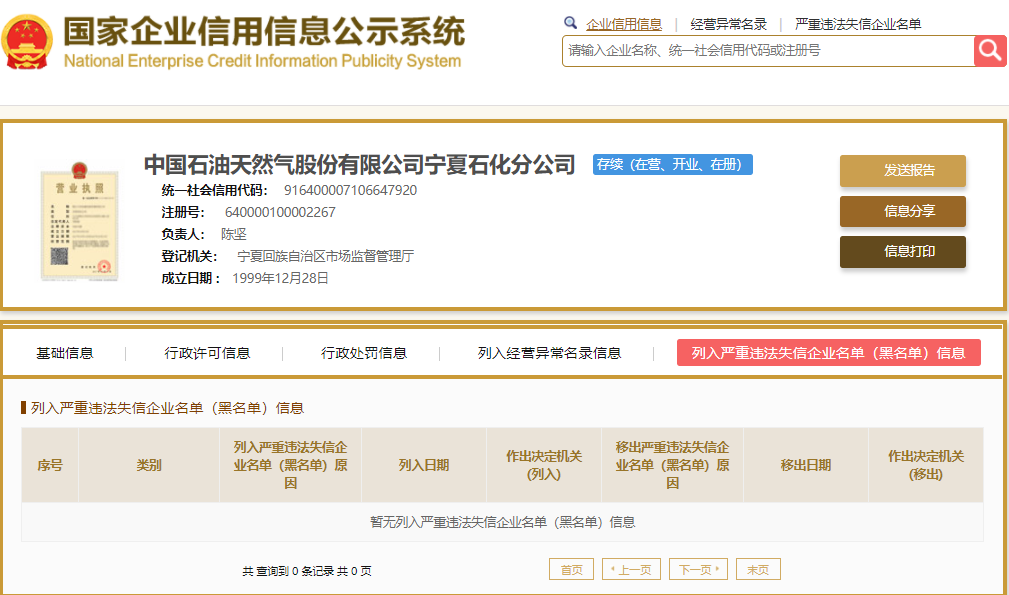The height and width of the screenshot is (595, 1009).
Task: Switch to the 行政许可信息 tab
Action: pyautogui.click(x=207, y=353)
